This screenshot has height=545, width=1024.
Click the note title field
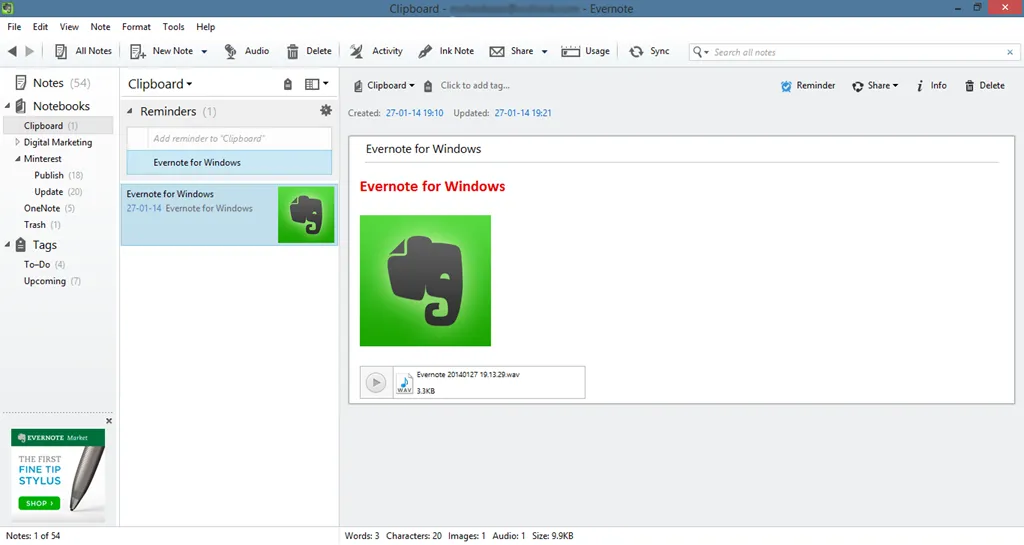[x=682, y=149]
